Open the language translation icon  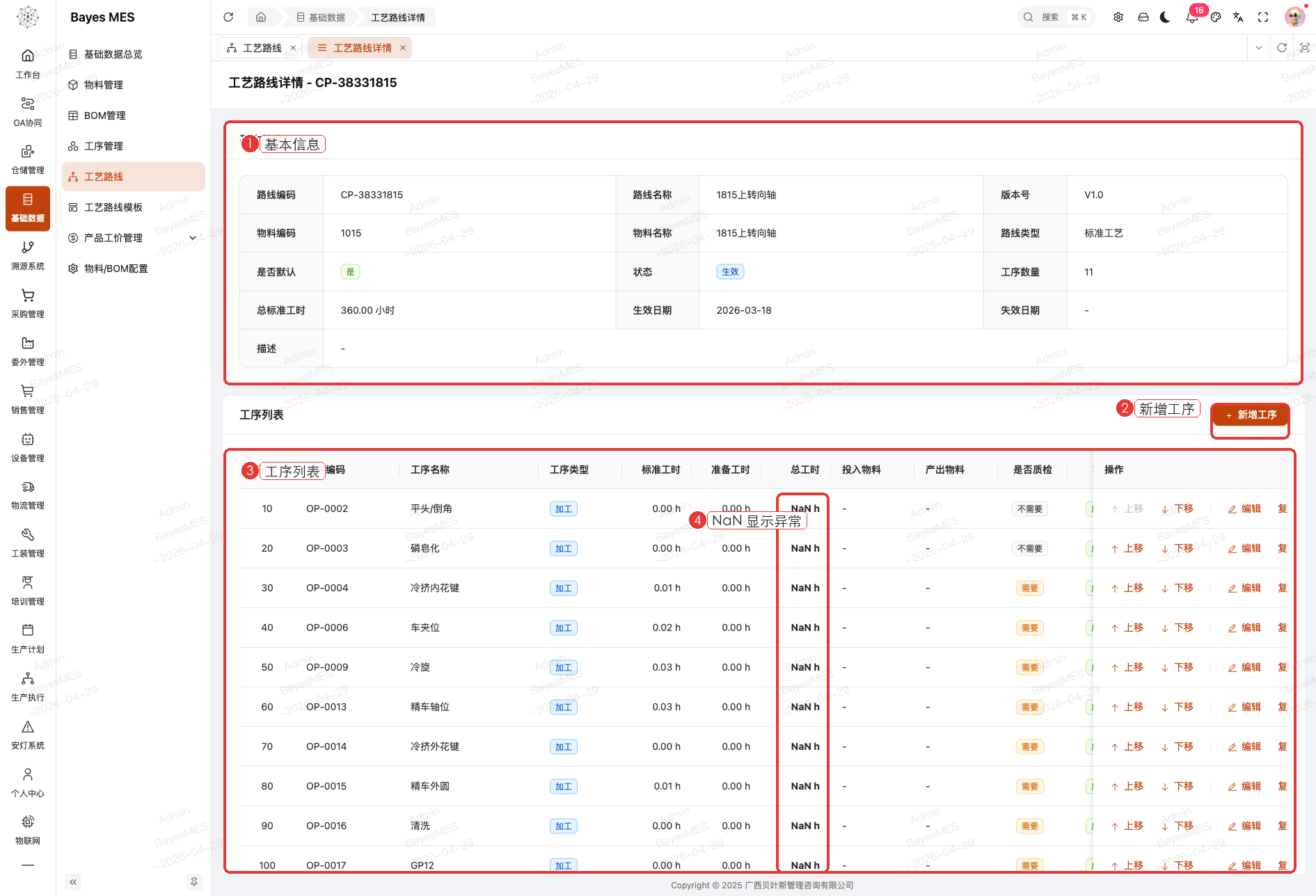point(1238,17)
